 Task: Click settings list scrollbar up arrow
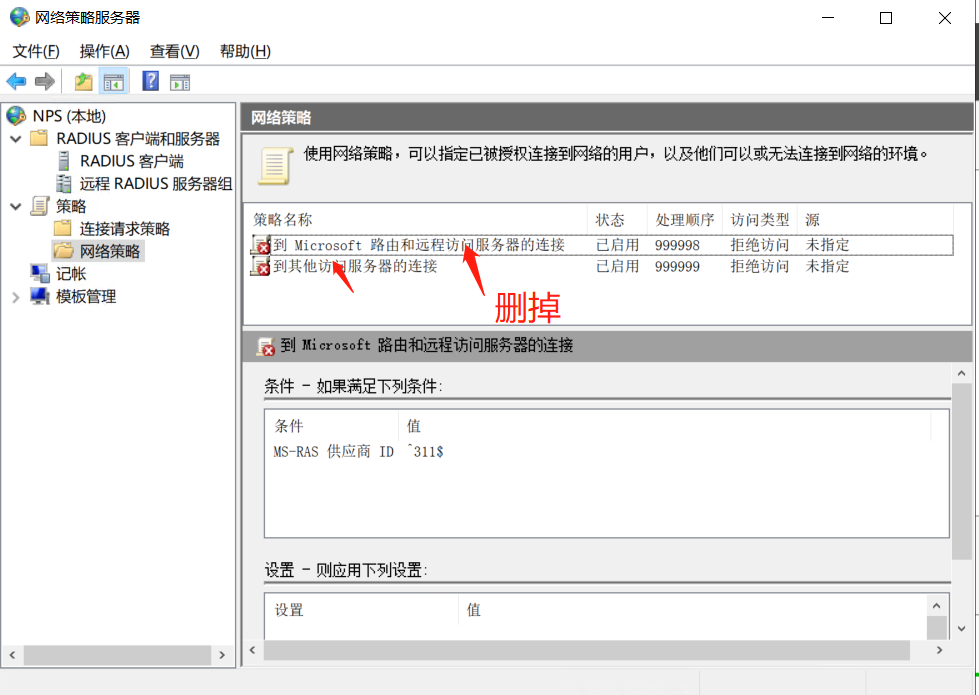pyautogui.click(x=937, y=606)
